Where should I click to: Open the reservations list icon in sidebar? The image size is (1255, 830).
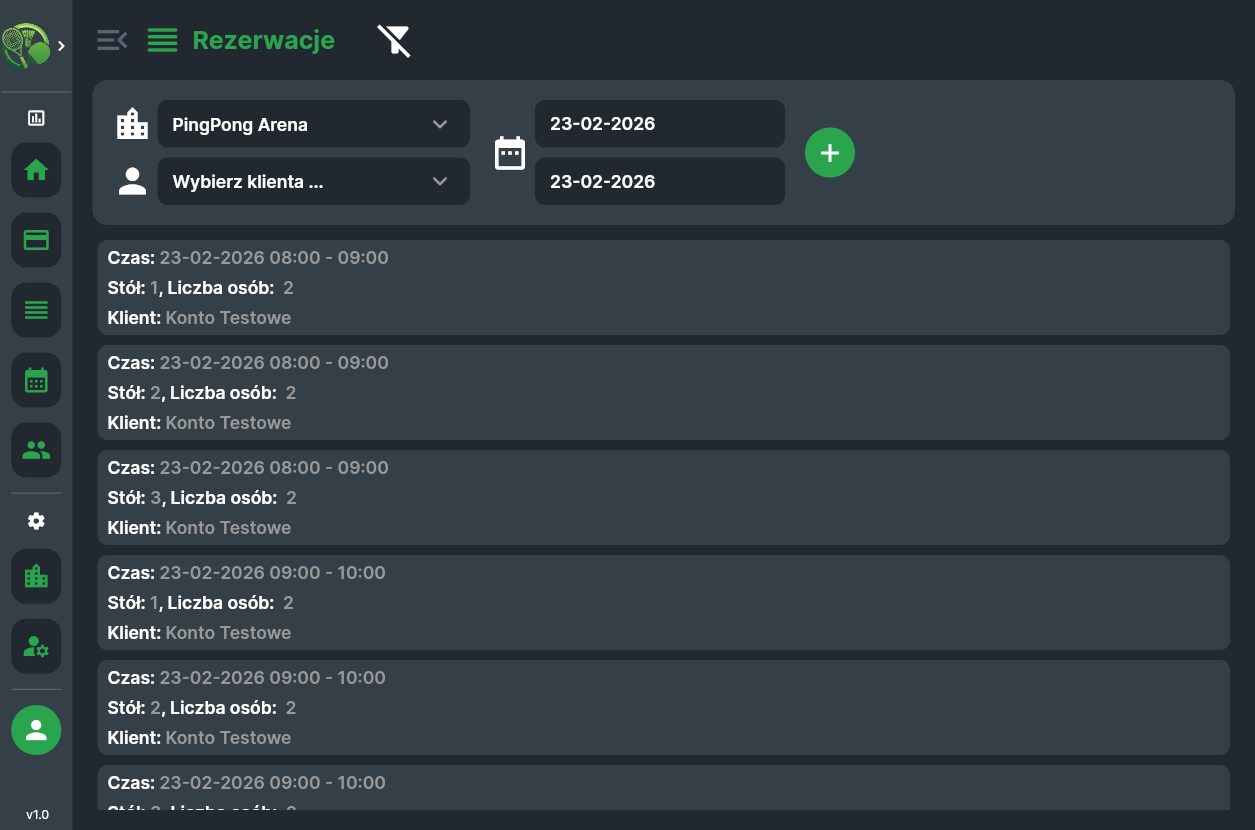(36, 310)
